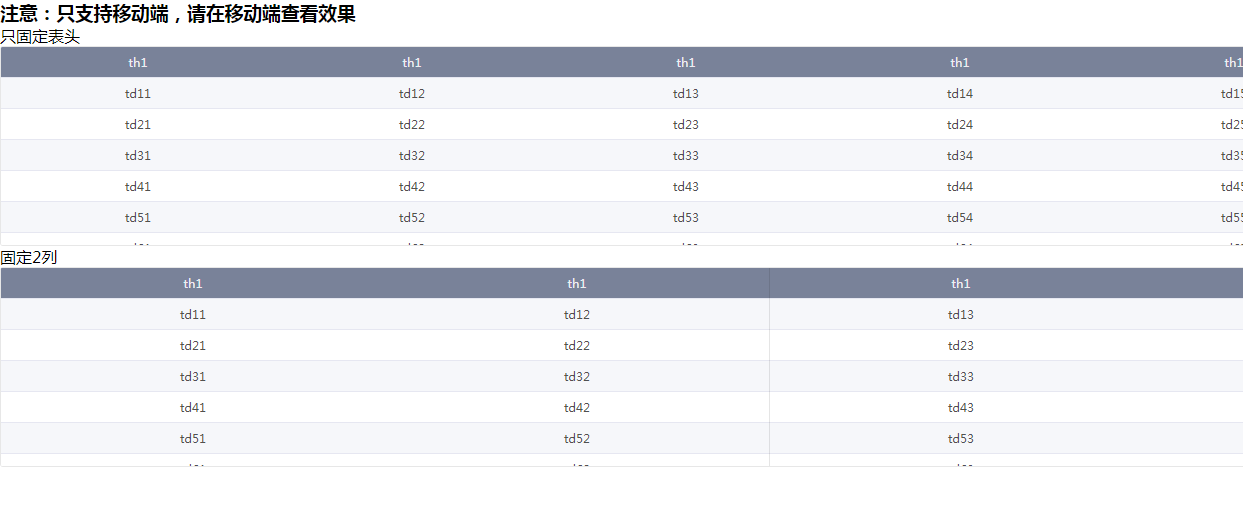Click th1 header above td12 in top table
The image size is (1243, 507).
click(412, 63)
